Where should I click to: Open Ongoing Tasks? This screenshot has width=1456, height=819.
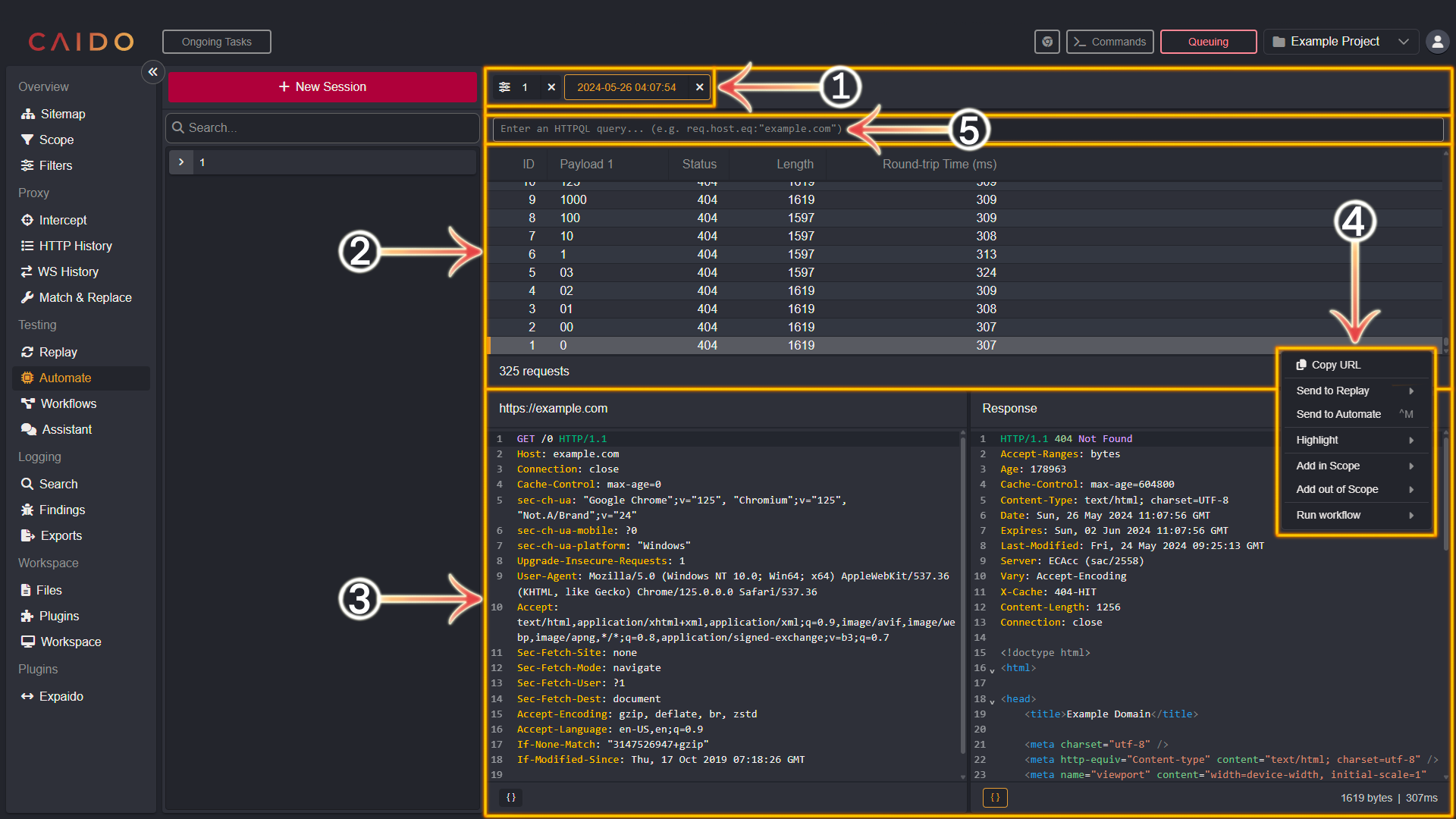point(217,42)
